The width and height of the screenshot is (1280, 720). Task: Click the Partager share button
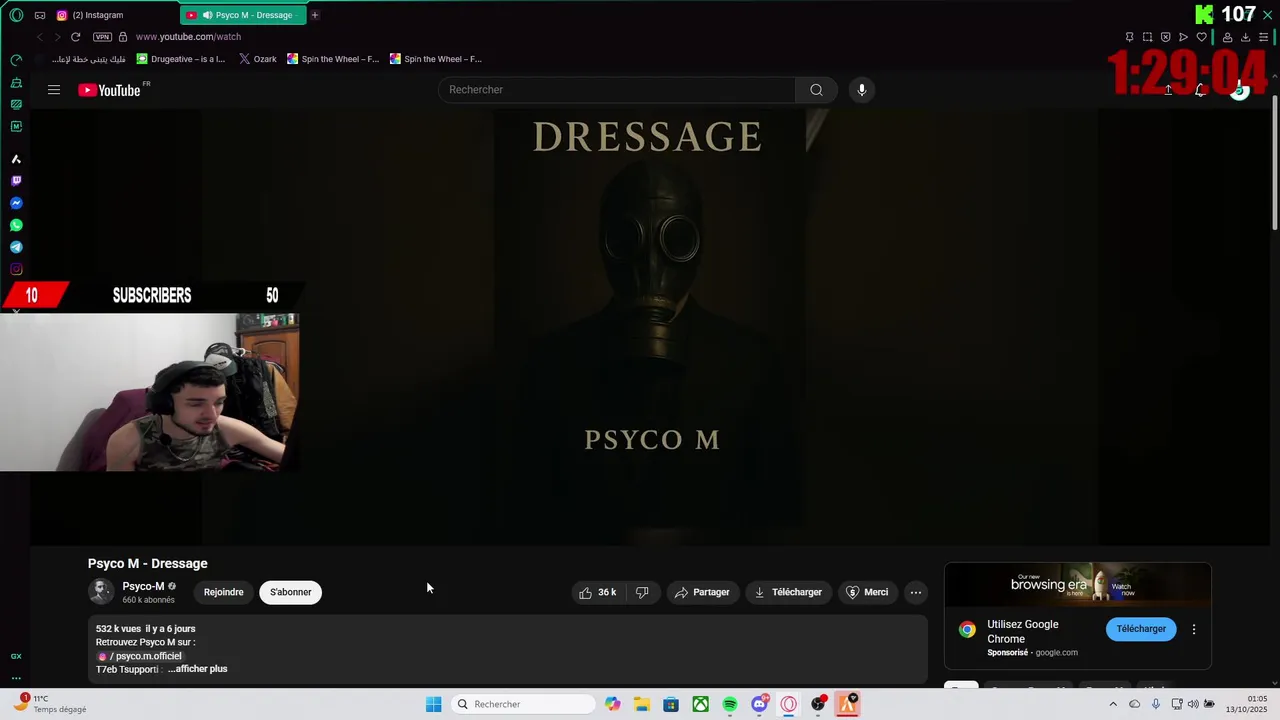point(703,592)
